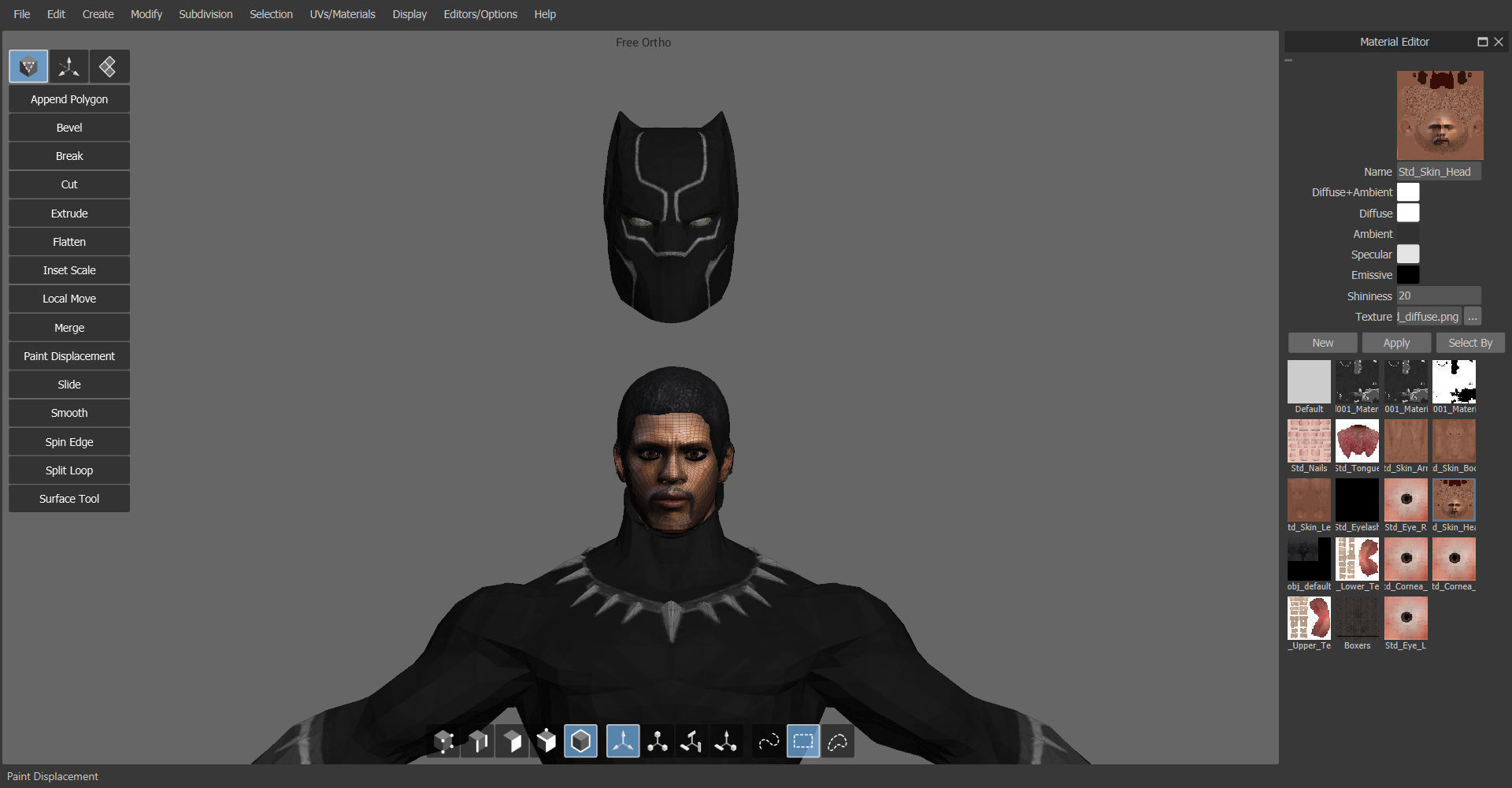
Task: Activate the Slide tool
Action: (69, 385)
